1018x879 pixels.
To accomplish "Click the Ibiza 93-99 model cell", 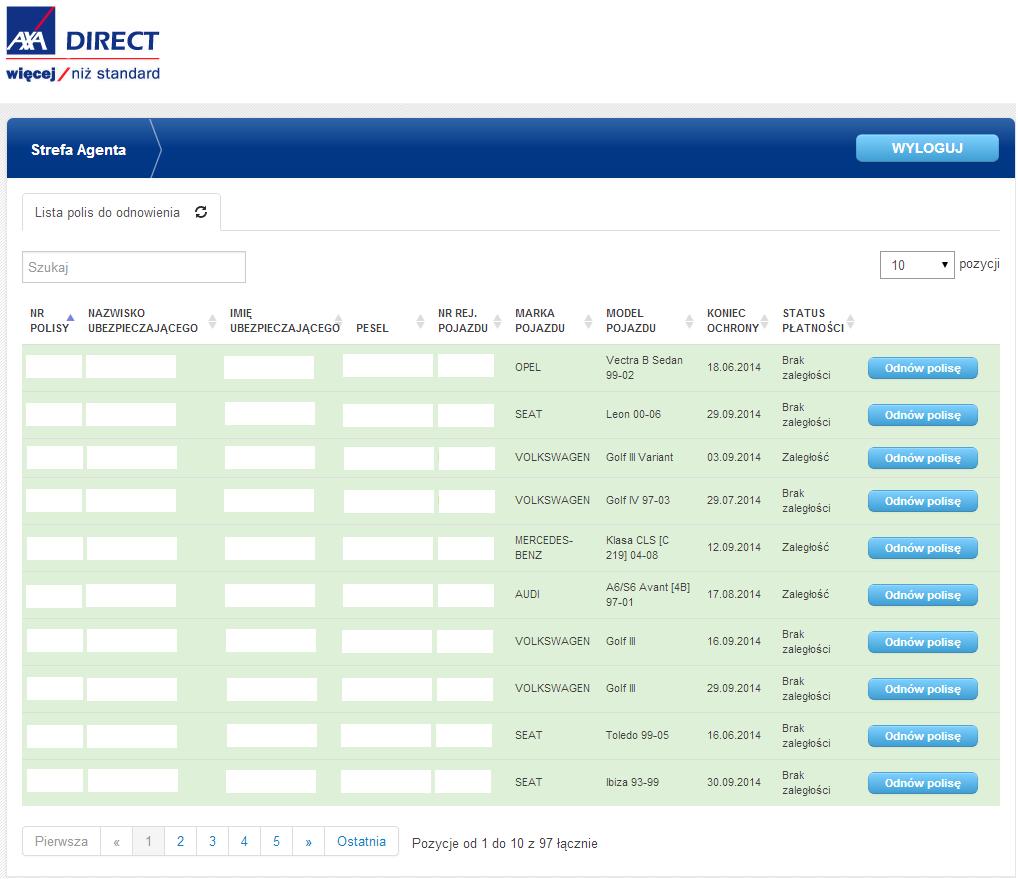I will pyautogui.click(x=632, y=782).
